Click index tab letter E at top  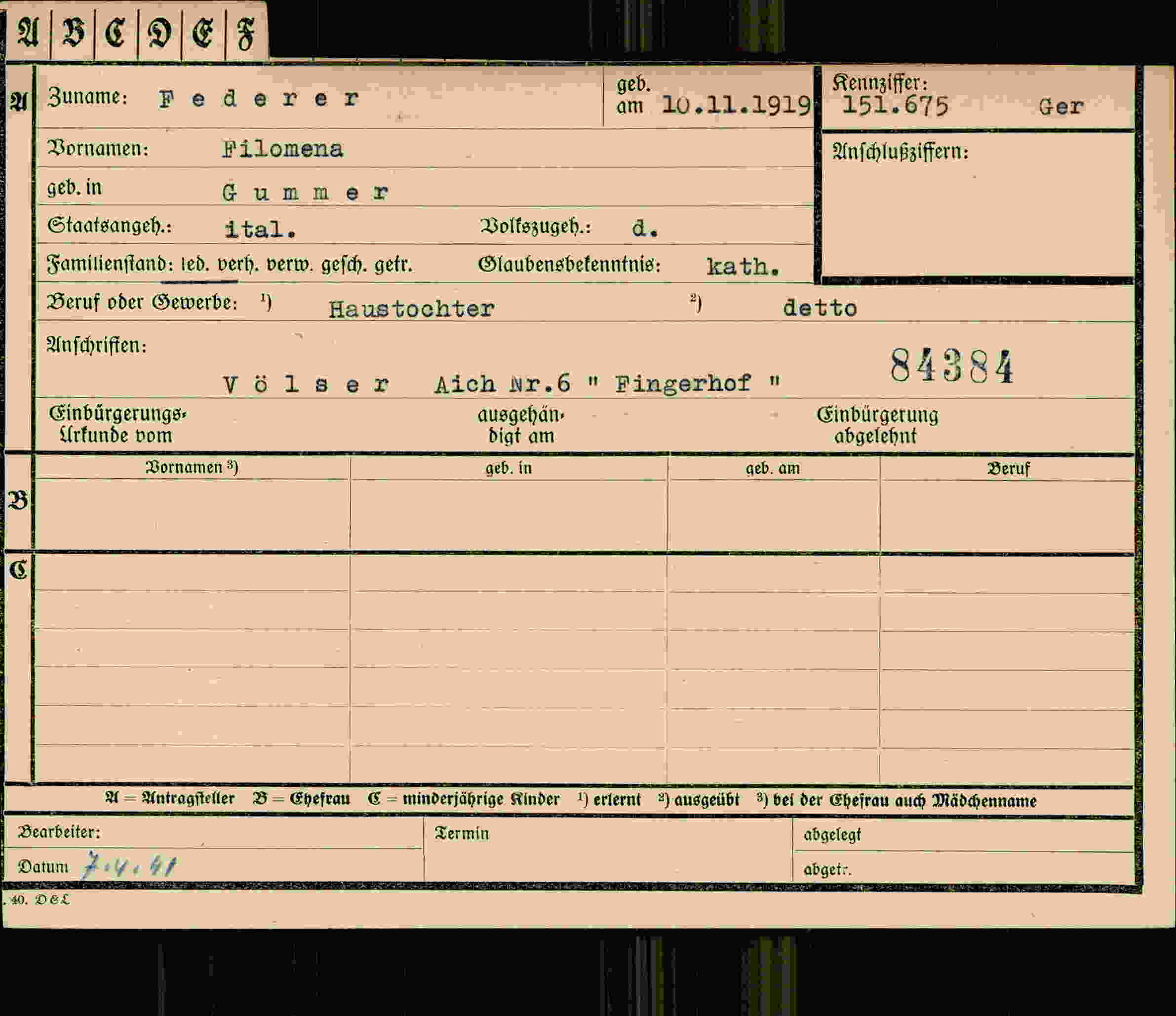(x=202, y=33)
